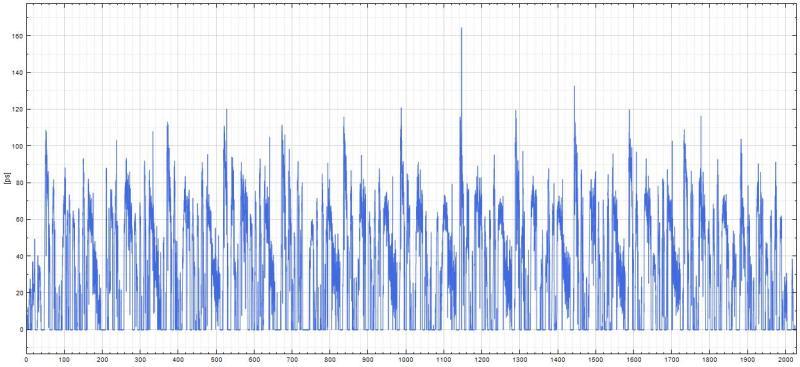Click the 120 y-axis tick label
The height and width of the screenshot is (367, 800).
[18, 109]
